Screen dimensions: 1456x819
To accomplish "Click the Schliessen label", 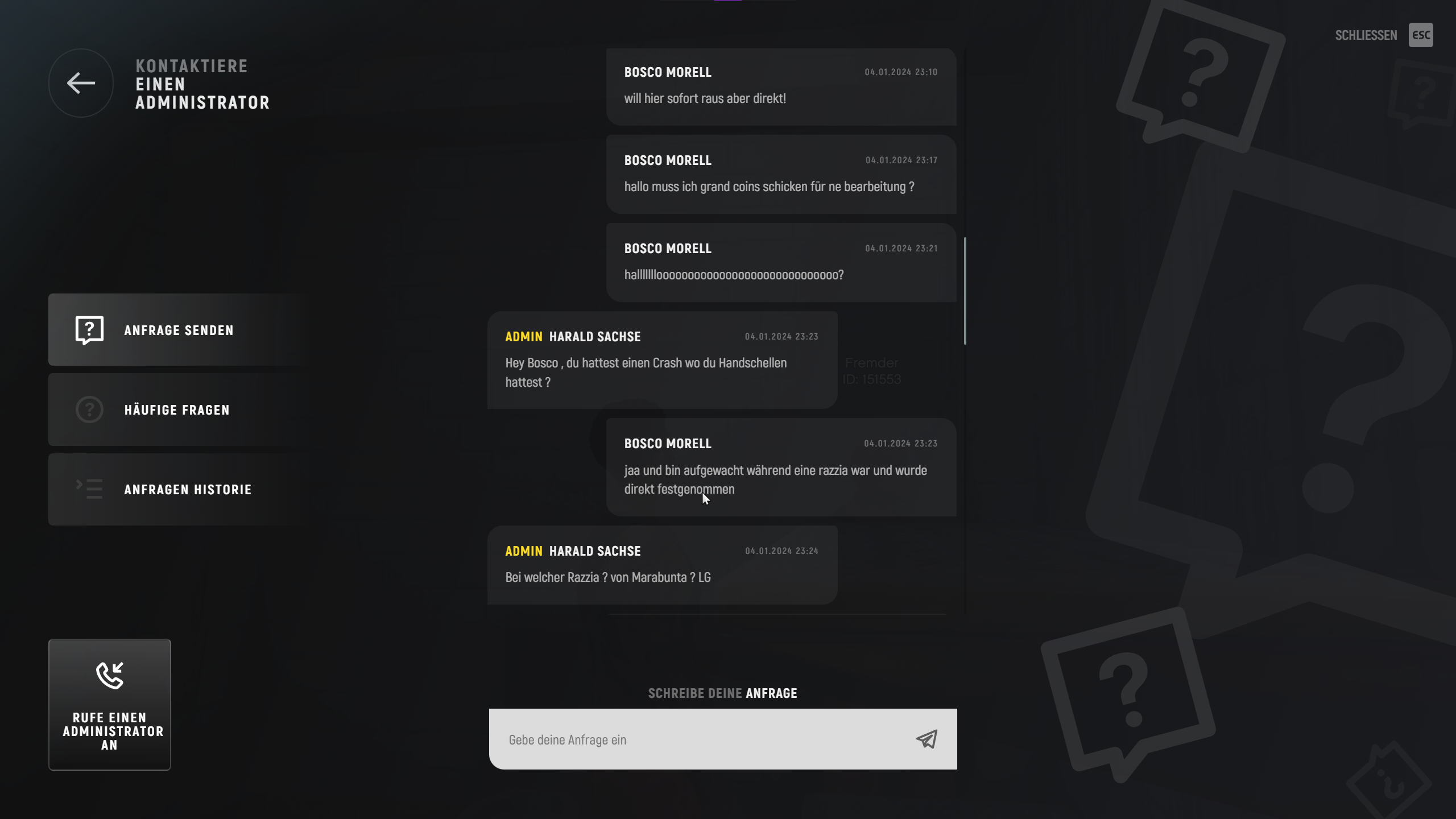I will [x=1366, y=35].
